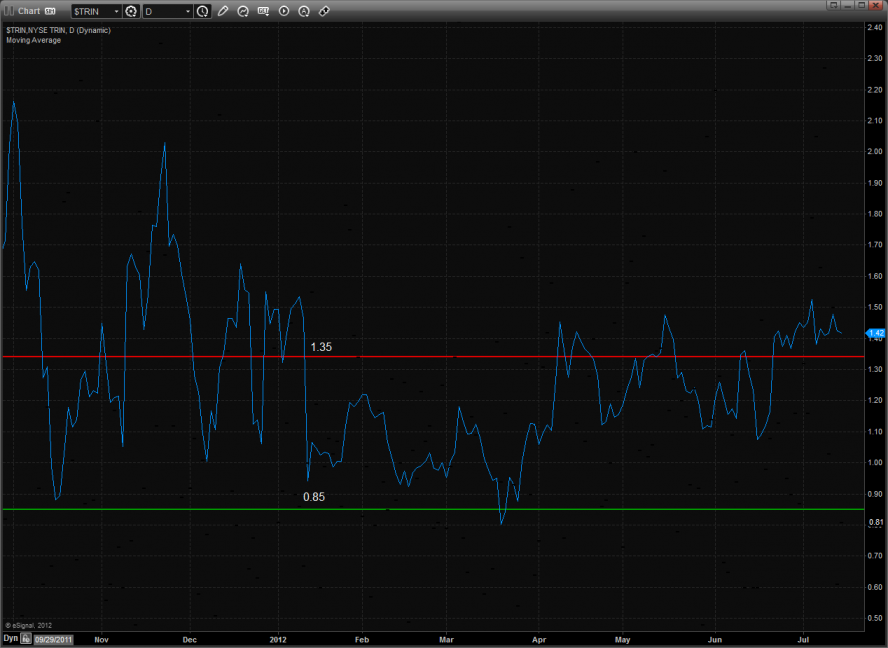Toggle the Dyn dynamic mode label
Viewport: 888px width, 648px height.
[10, 637]
